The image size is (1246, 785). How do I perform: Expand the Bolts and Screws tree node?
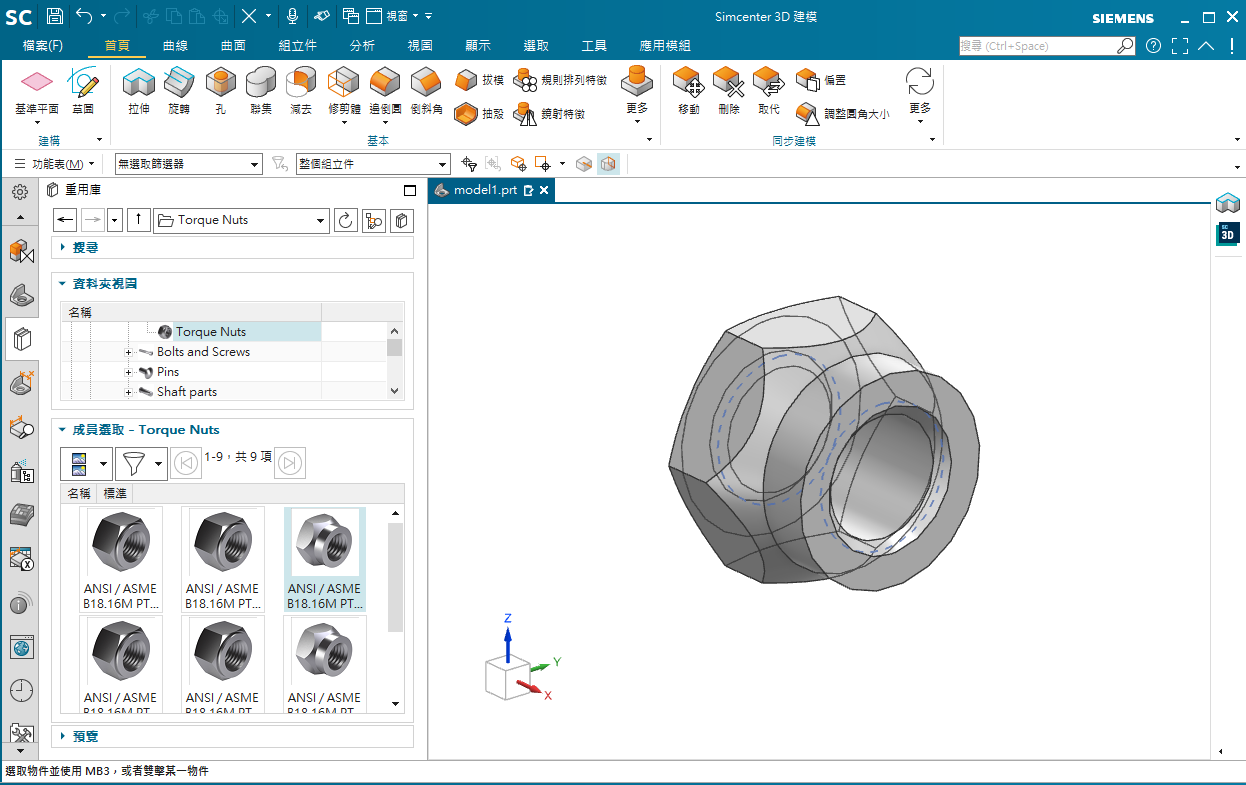tap(128, 352)
